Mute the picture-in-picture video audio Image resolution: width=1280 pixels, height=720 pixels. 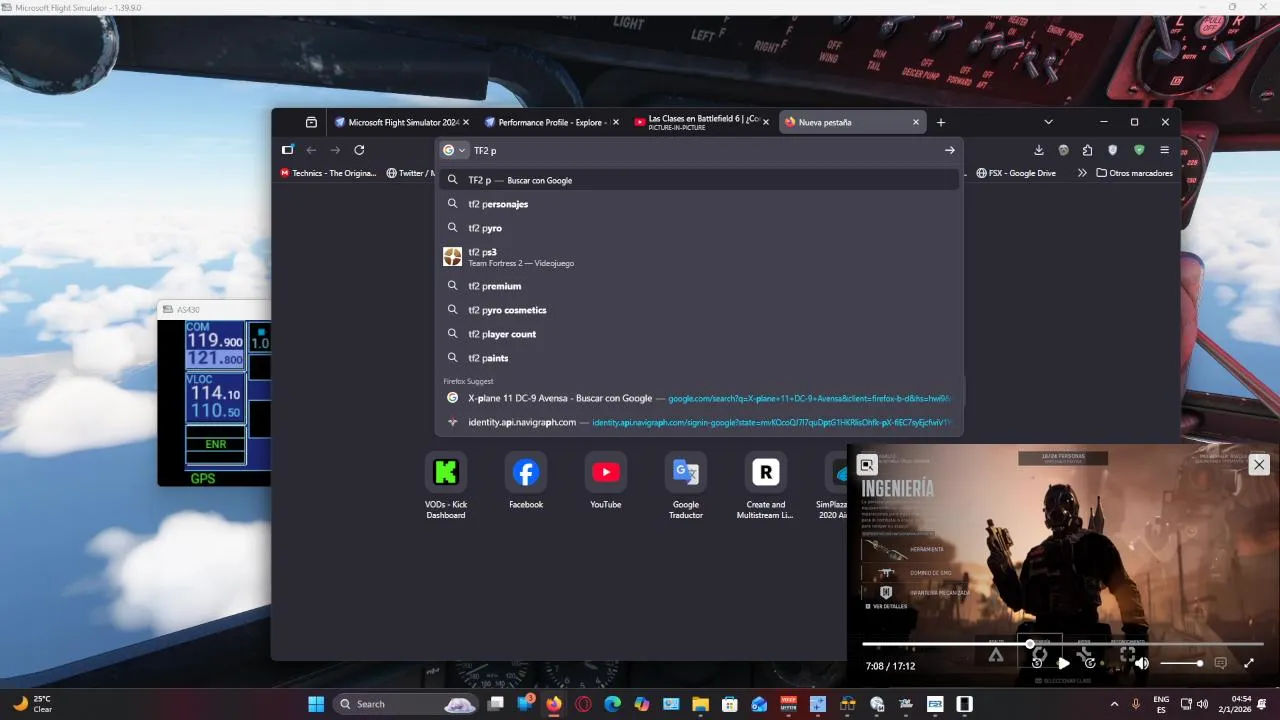pyautogui.click(x=1142, y=663)
